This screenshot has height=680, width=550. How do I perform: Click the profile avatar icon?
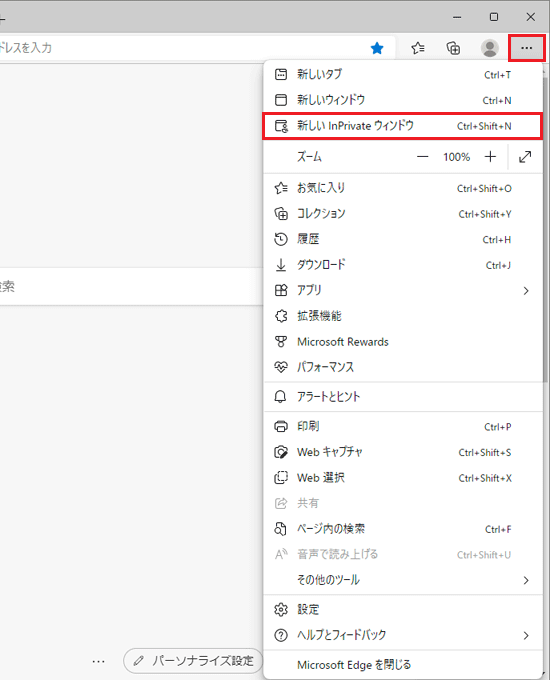[490, 48]
